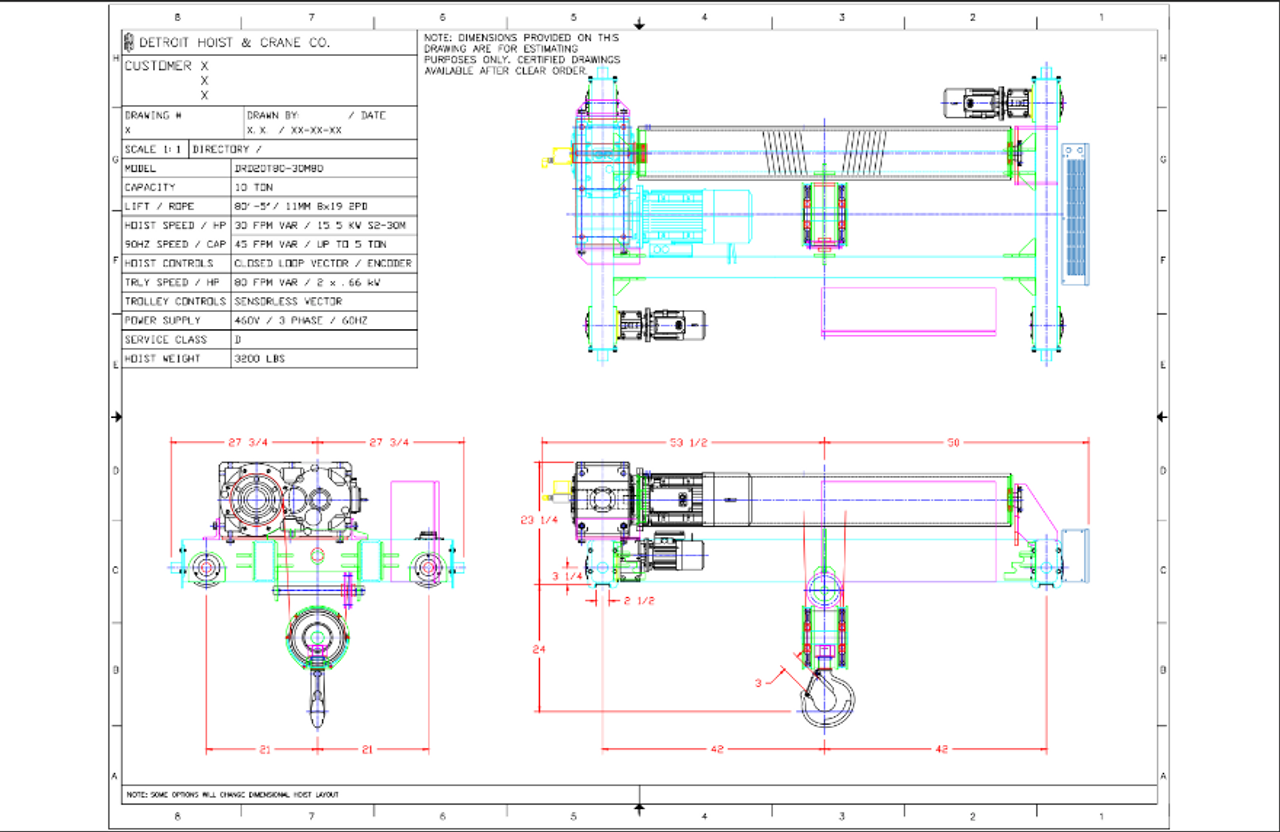Click the gearbox in the end view

(x=289, y=497)
